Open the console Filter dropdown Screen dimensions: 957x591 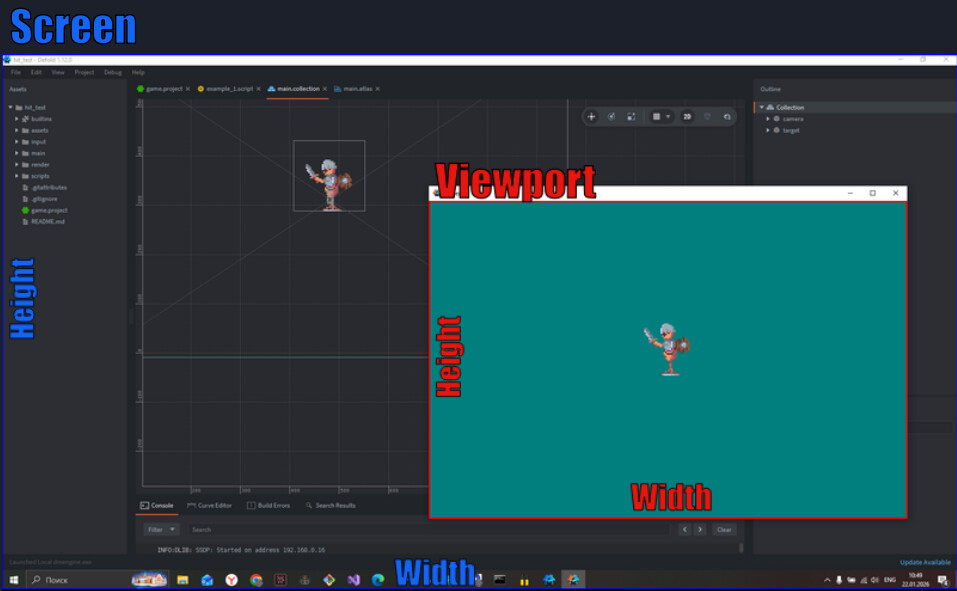161,529
